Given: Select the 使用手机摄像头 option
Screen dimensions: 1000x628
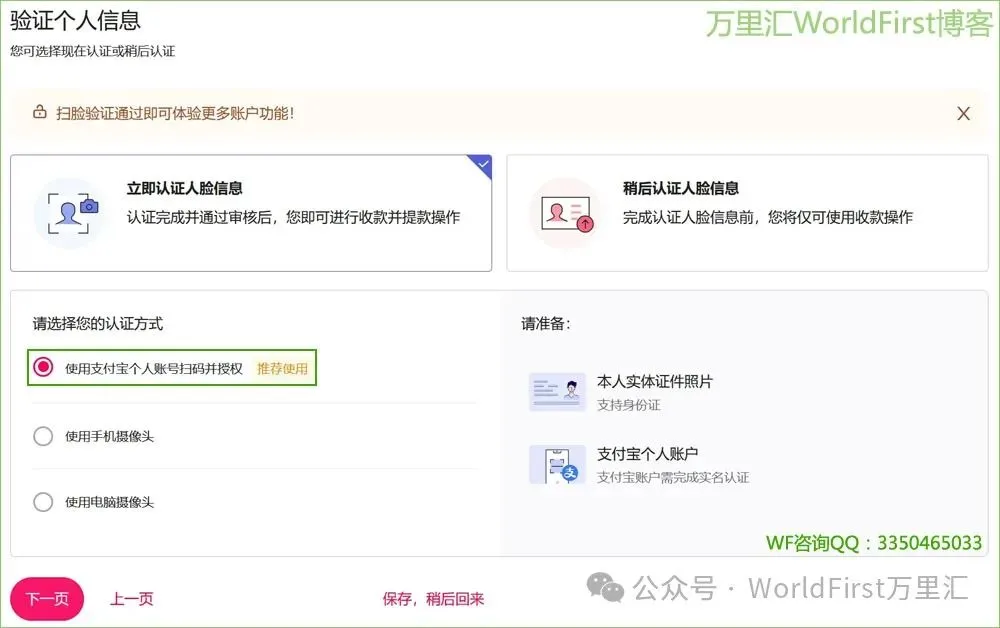Looking at the screenshot, I should point(43,435).
